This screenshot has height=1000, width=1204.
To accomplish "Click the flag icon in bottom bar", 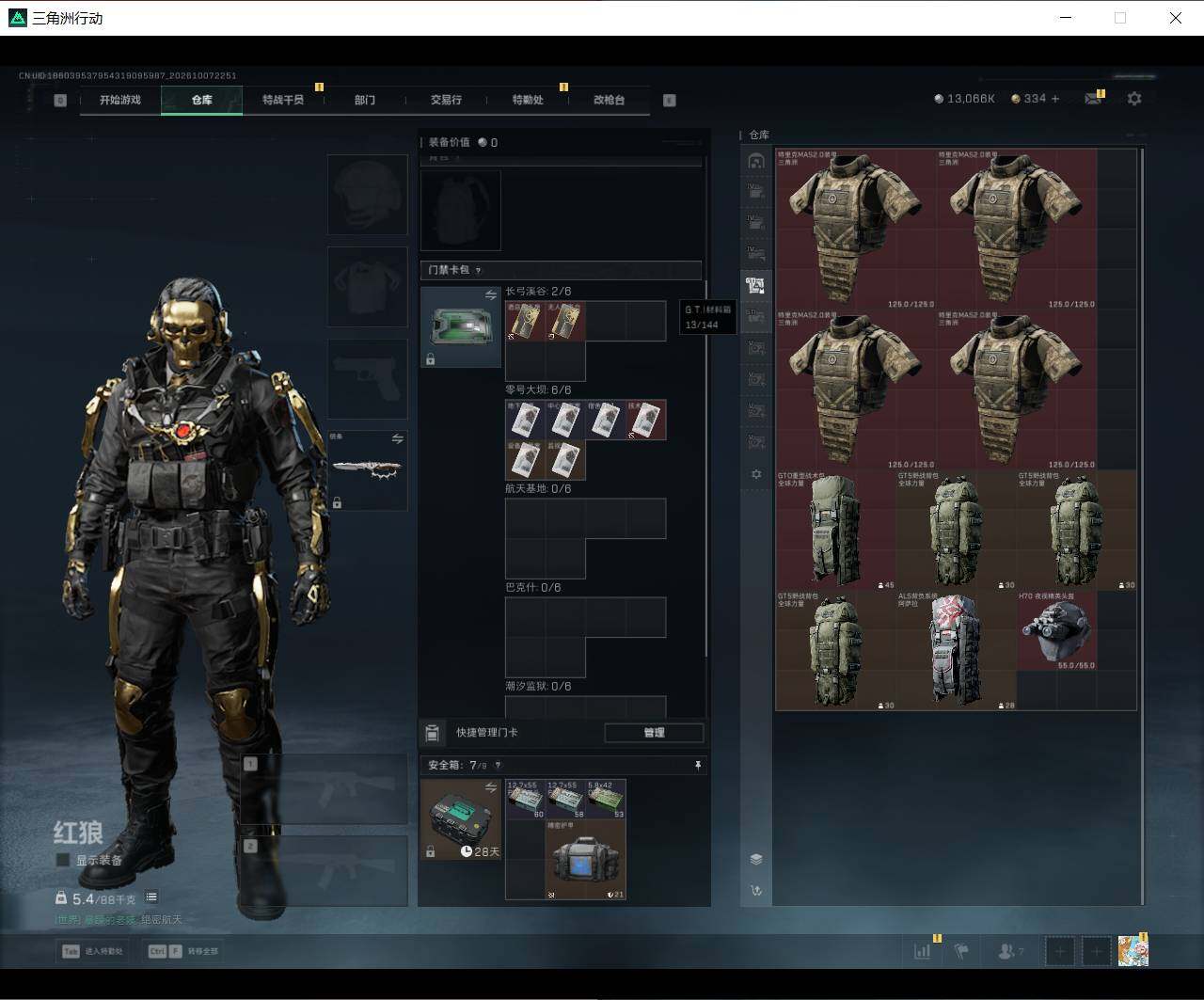I will point(961,951).
